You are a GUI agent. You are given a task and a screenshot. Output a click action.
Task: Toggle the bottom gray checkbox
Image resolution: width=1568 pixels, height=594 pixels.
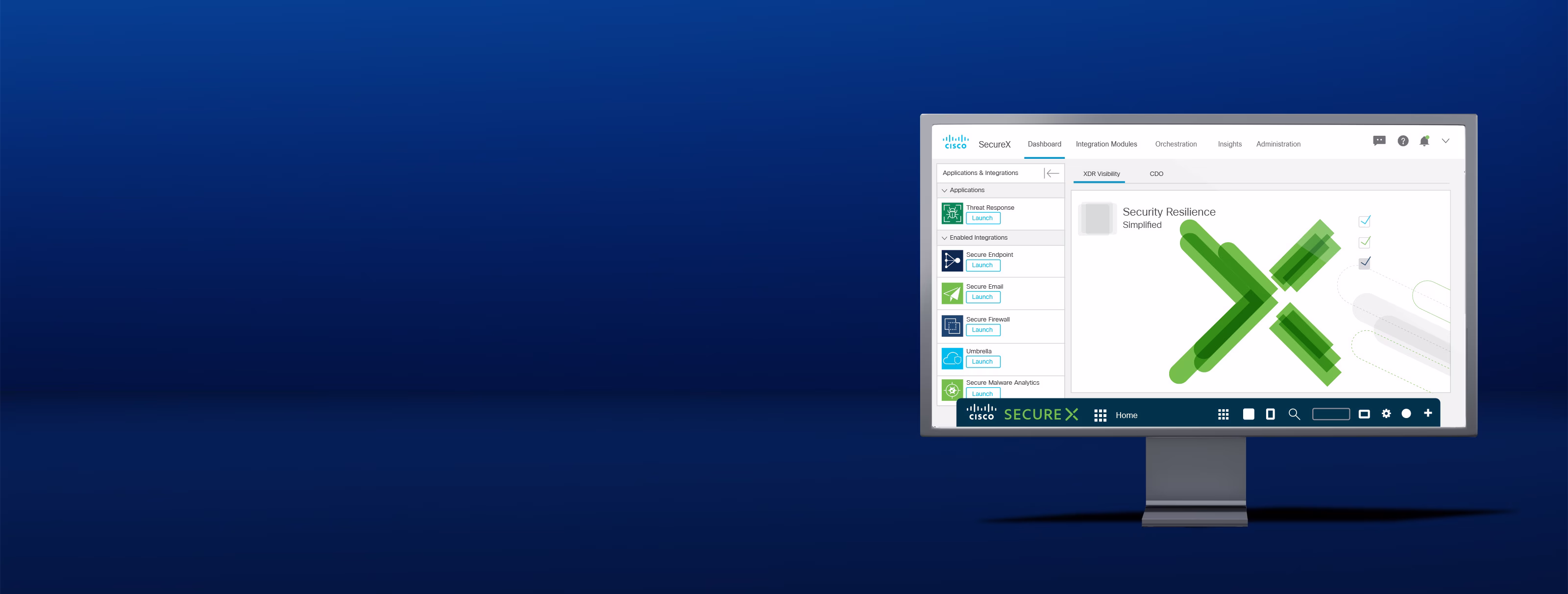tap(1365, 263)
